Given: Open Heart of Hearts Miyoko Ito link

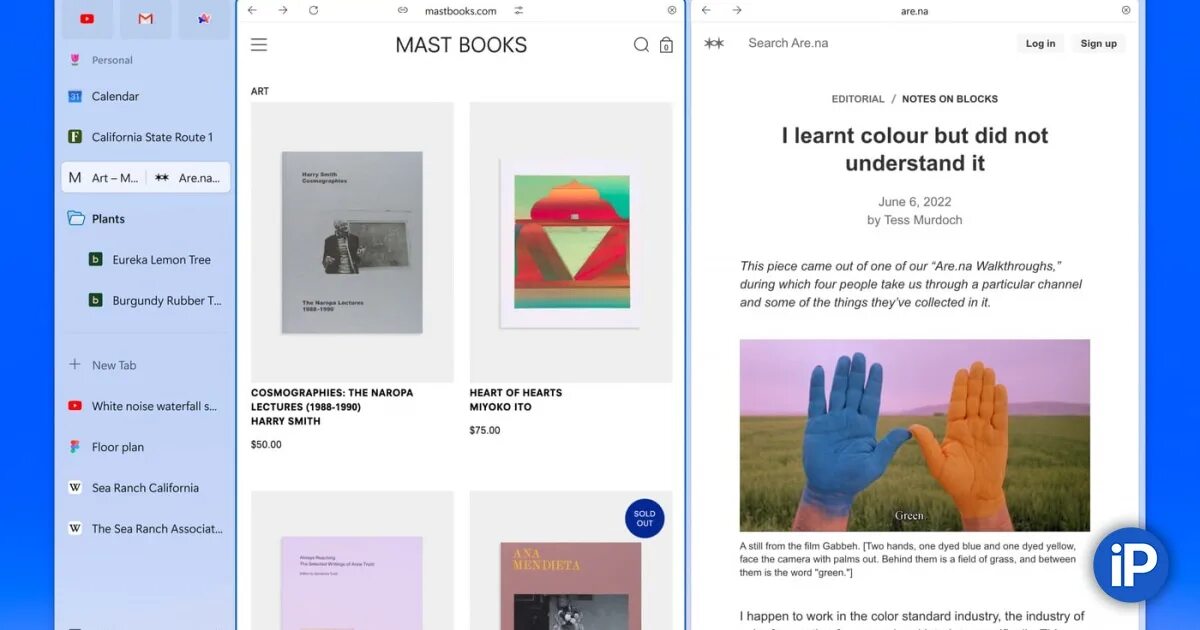Looking at the screenshot, I should [516, 400].
